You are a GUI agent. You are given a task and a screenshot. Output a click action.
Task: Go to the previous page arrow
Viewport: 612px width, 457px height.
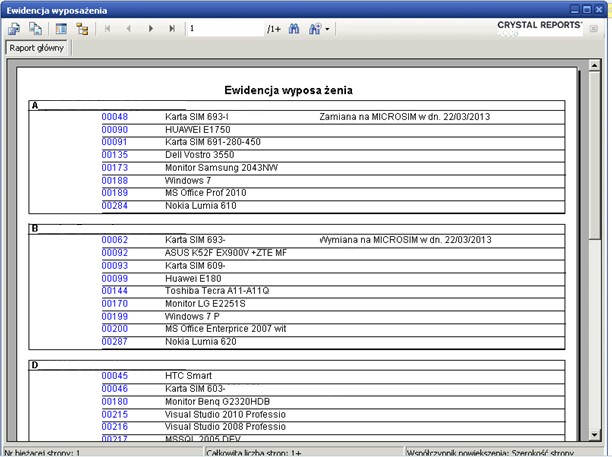click(129, 29)
